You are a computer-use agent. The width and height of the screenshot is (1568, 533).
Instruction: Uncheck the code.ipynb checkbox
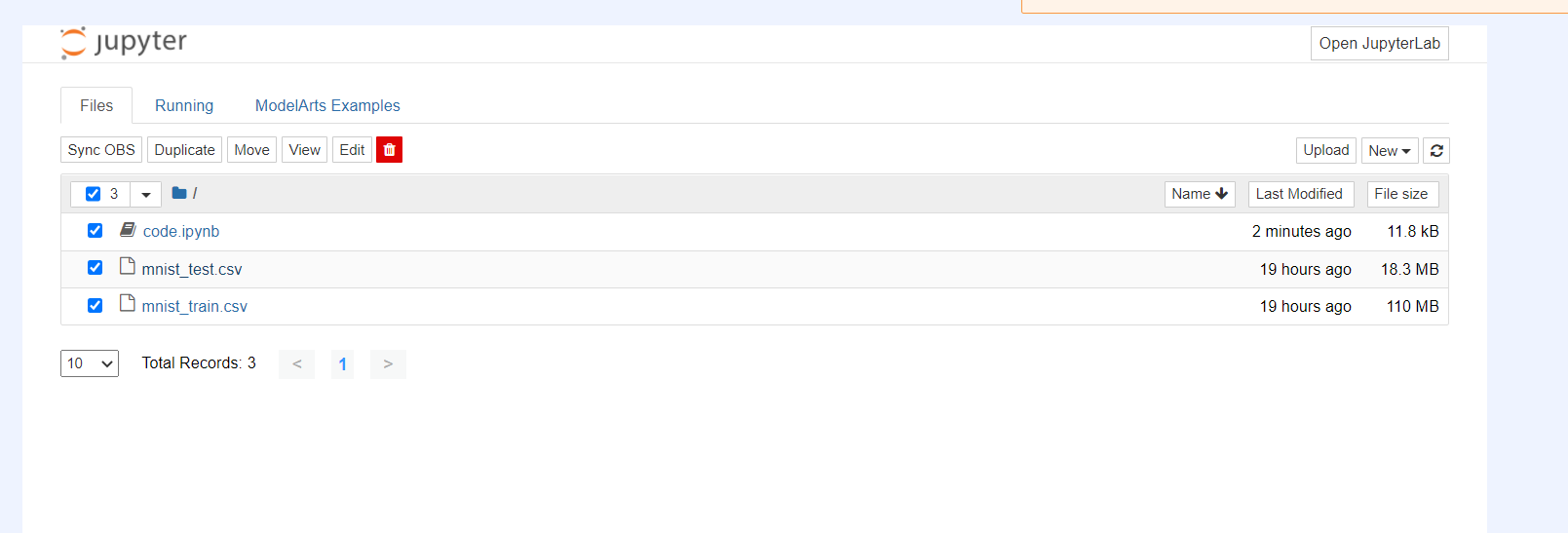tap(95, 231)
